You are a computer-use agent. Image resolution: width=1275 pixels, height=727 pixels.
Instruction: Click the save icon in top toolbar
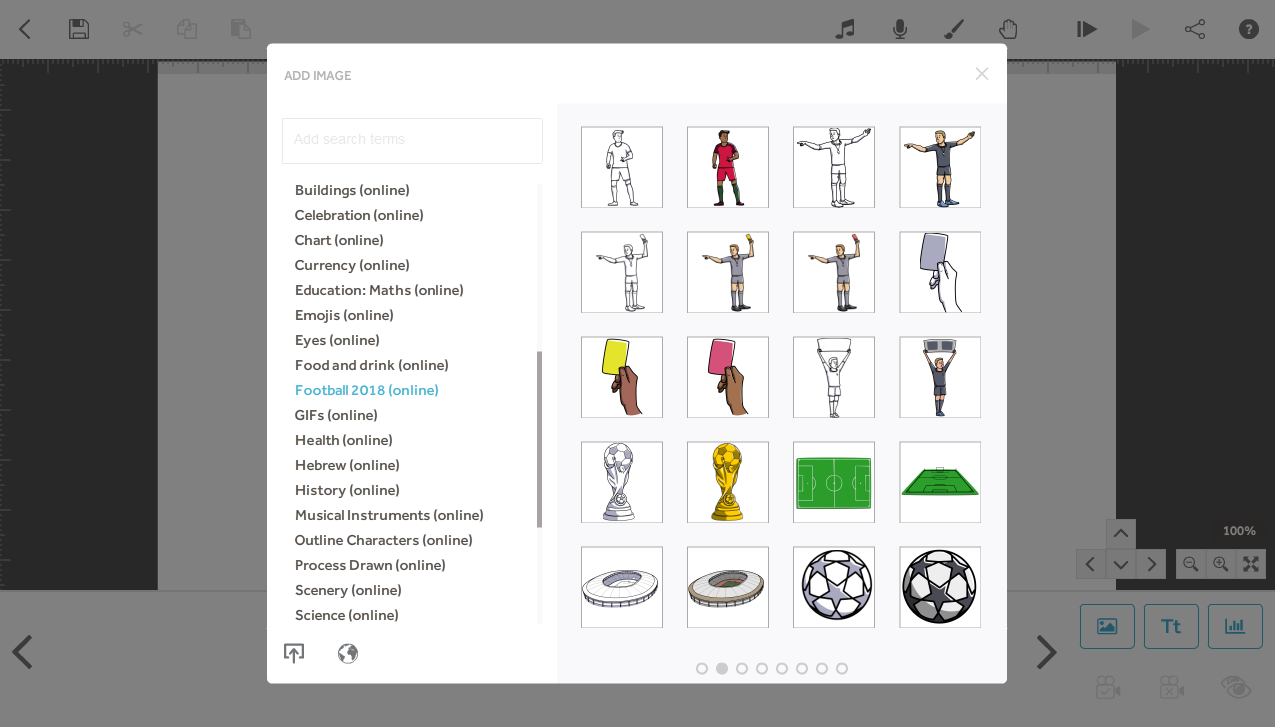click(79, 29)
